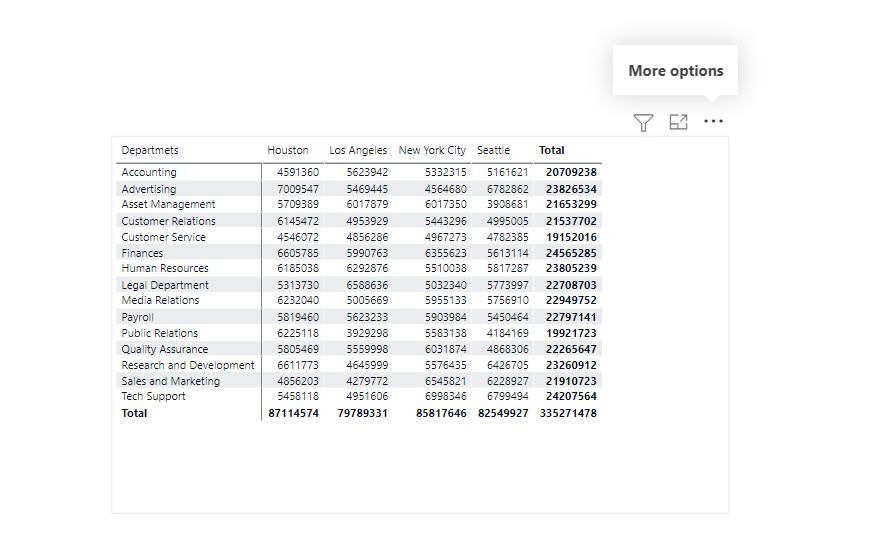
Task: Click Human Resources Los Angeles value 6292876
Action: 367,268
